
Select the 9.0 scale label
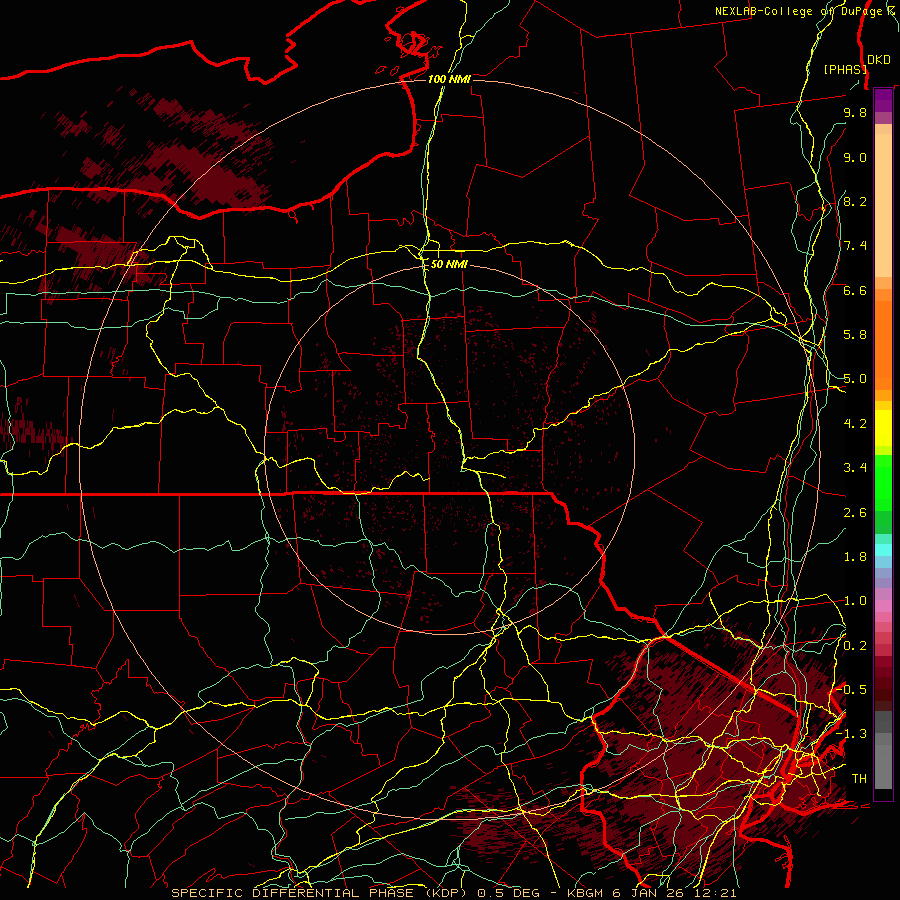point(855,157)
